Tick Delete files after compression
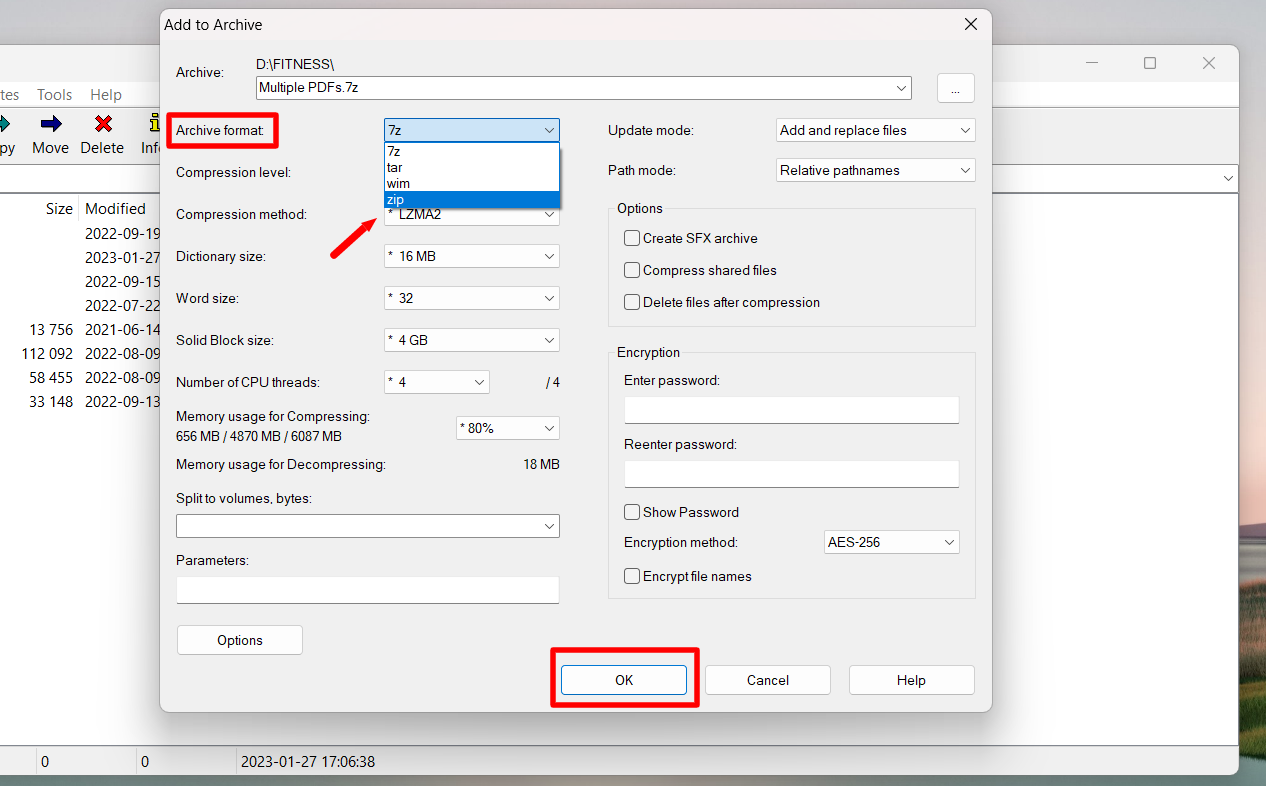The image size is (1266, 786). coord(632,302)
